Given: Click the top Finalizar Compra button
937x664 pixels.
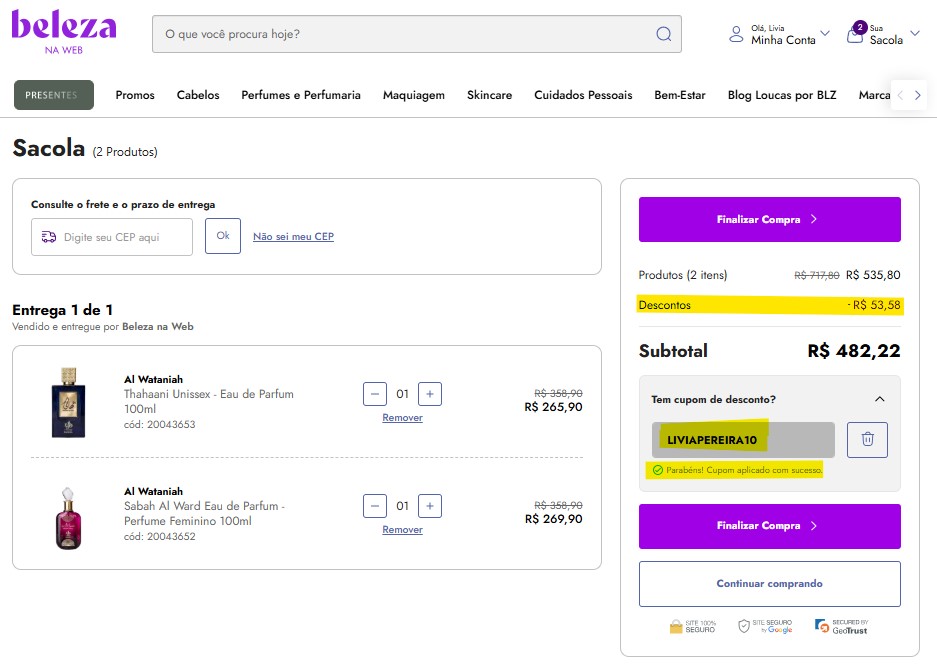Looking at the screenshot, I should tap(770, 219).
